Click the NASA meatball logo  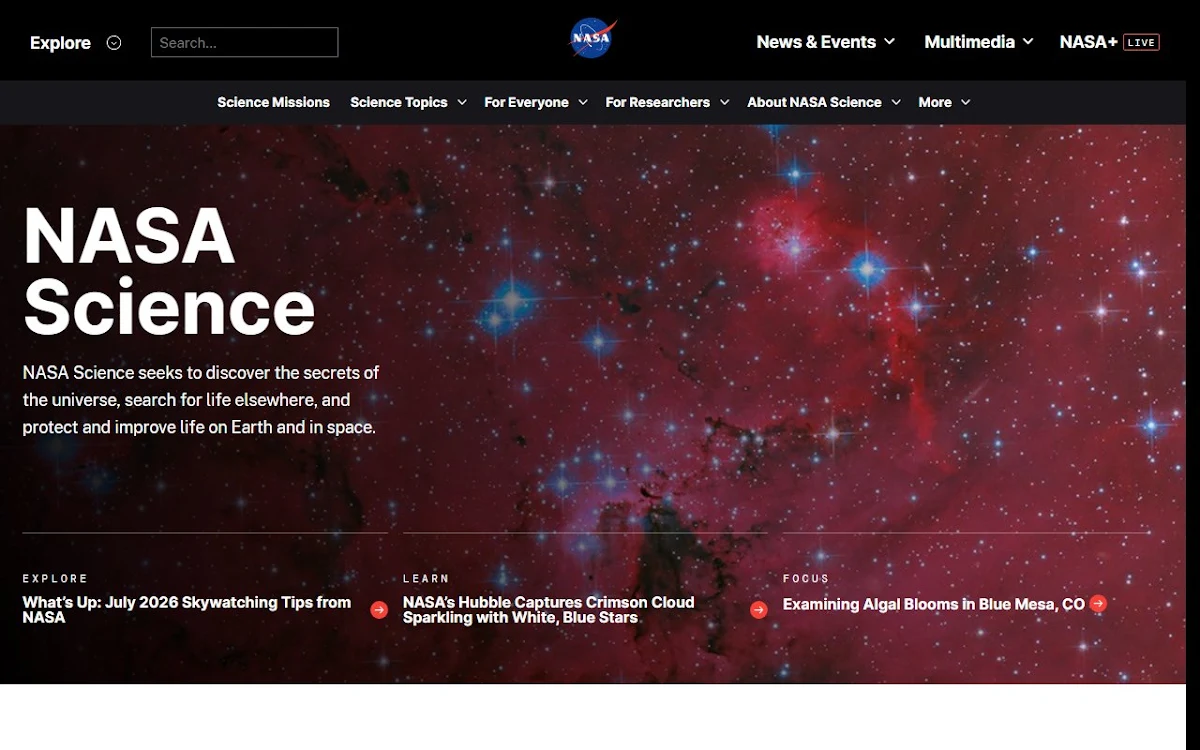(x=593, y=39)
